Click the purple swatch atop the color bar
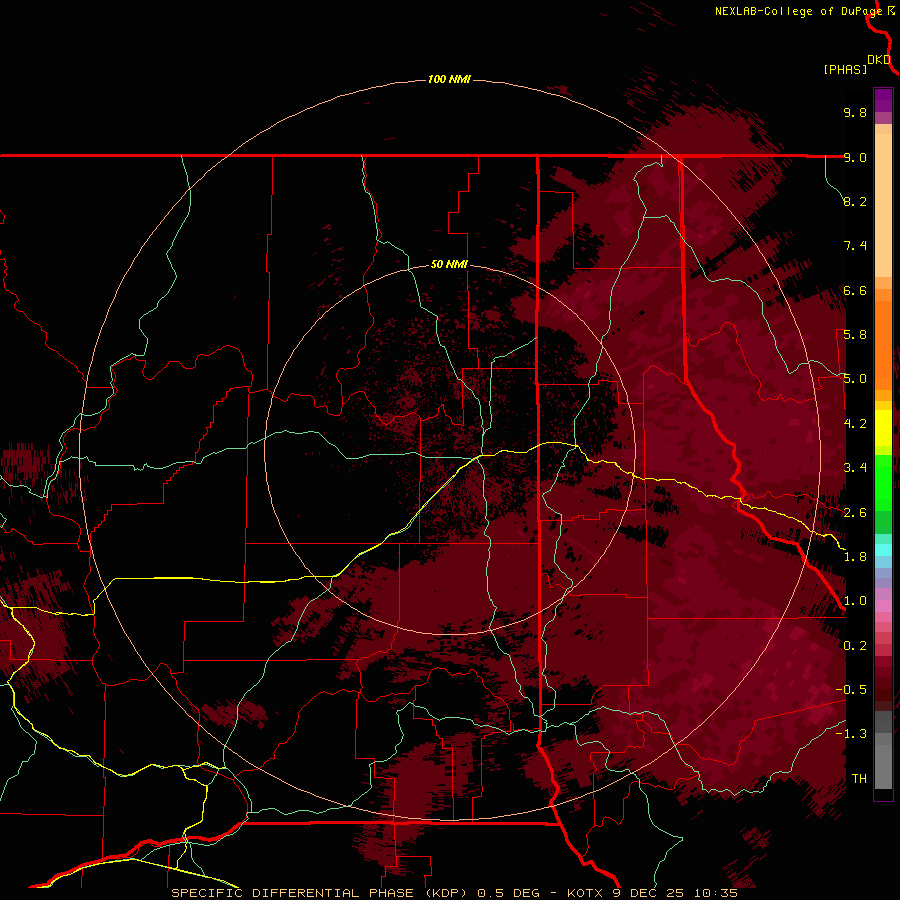This screenshot has width=900, height=900. coord(883,100)
